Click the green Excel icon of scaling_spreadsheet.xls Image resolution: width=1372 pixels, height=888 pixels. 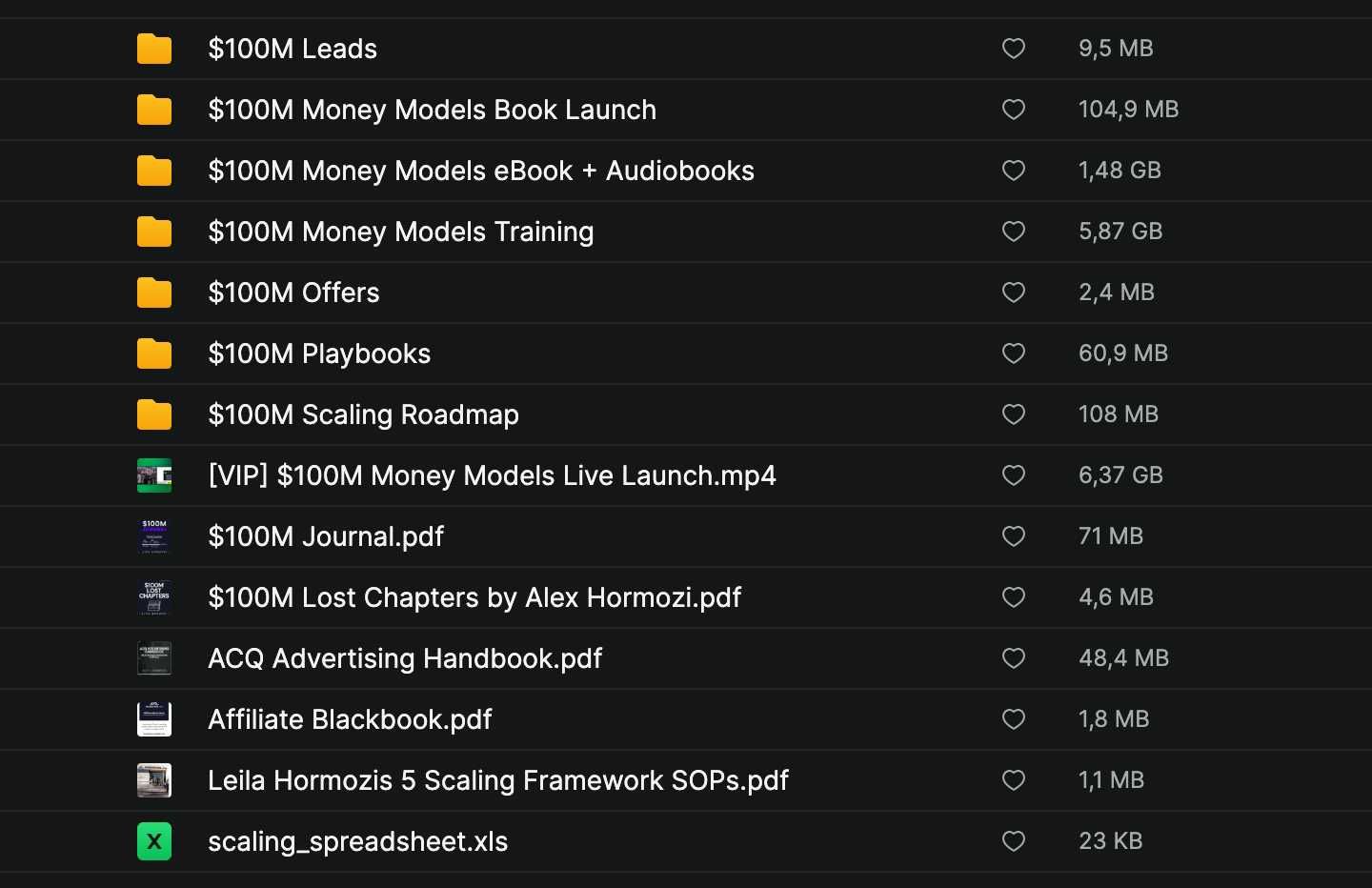154,841
